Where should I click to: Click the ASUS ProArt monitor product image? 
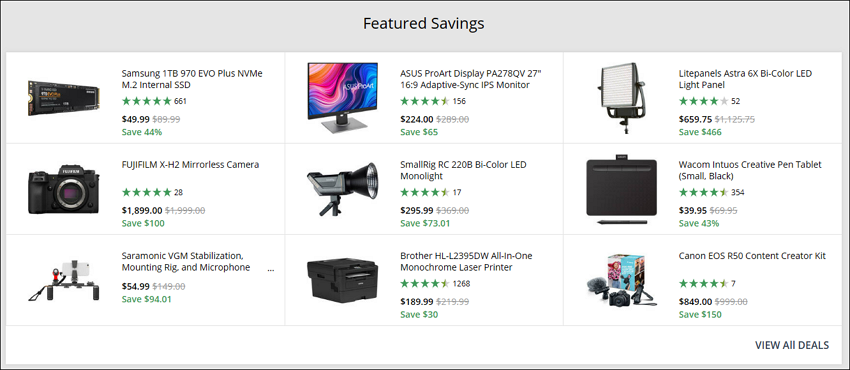344,98
